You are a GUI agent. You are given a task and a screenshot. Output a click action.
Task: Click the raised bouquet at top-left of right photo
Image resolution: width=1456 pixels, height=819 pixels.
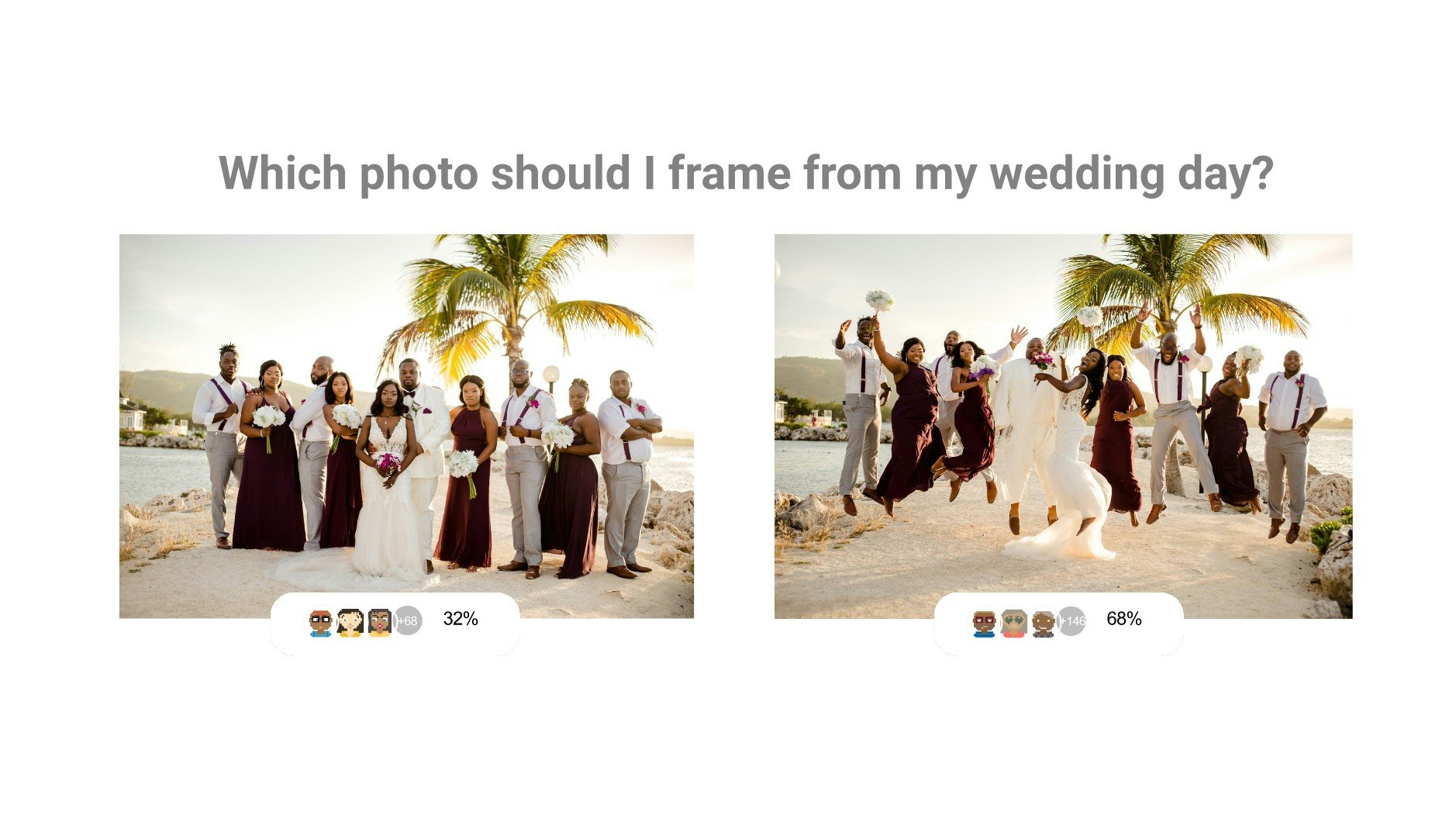879,301
